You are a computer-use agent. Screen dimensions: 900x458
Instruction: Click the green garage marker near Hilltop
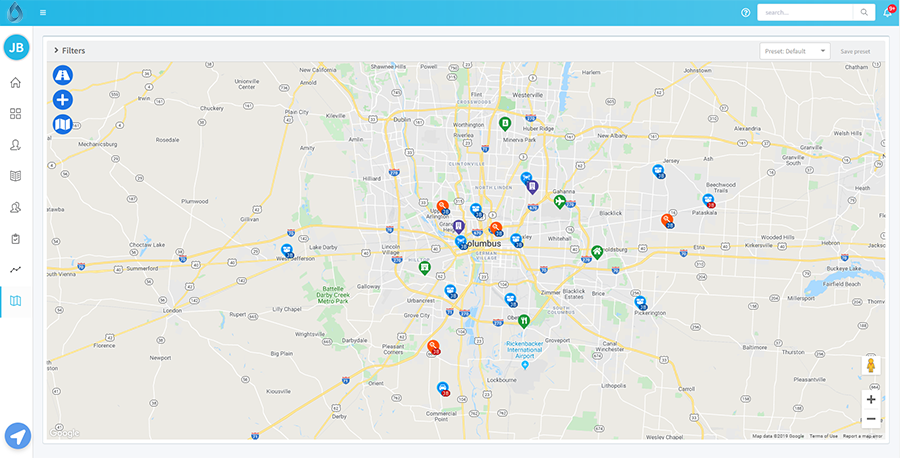pyautogui.click(x=424, y=268)
